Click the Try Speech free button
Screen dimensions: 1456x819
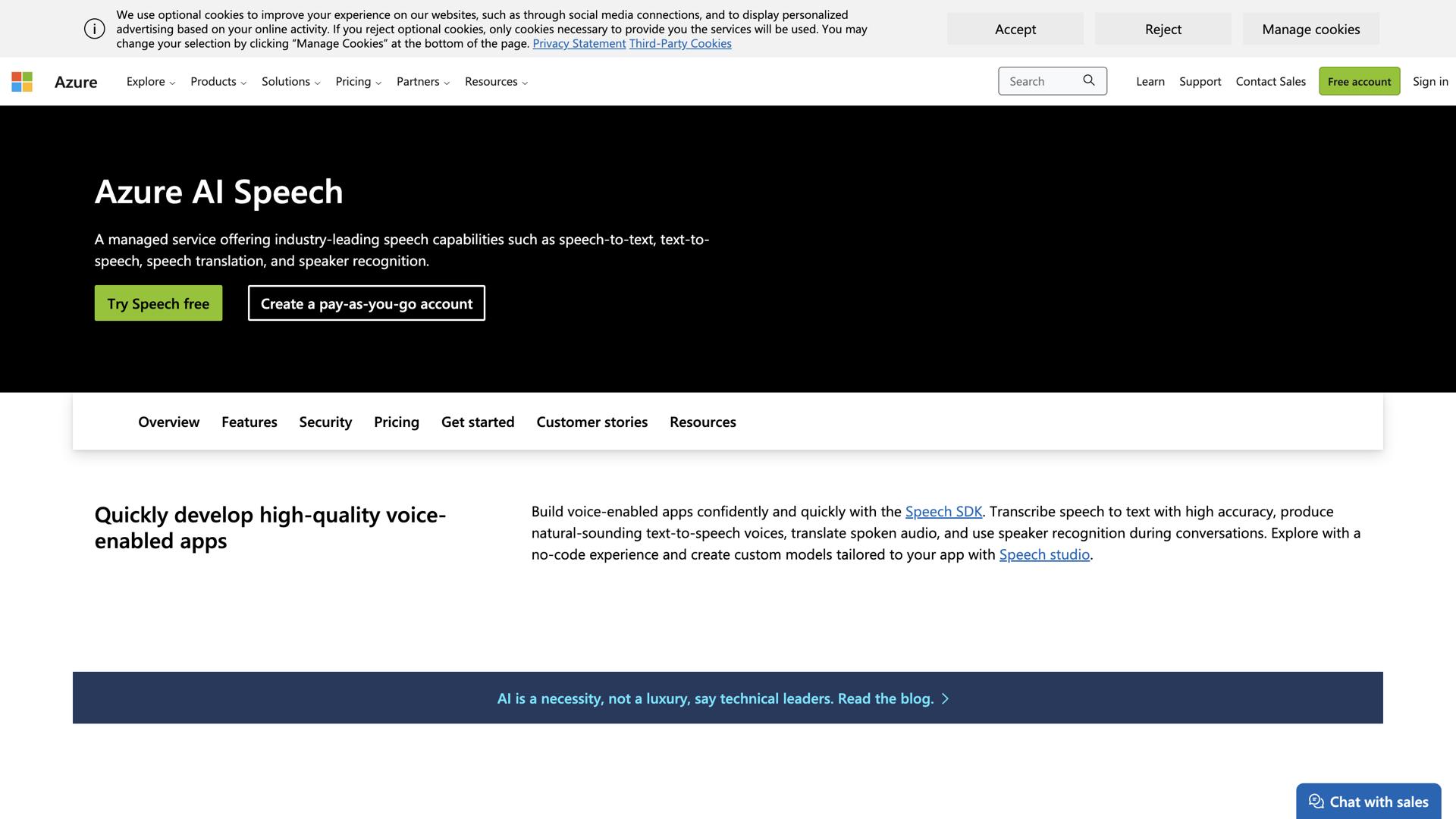pyautogui.click(x=158, y=303)
